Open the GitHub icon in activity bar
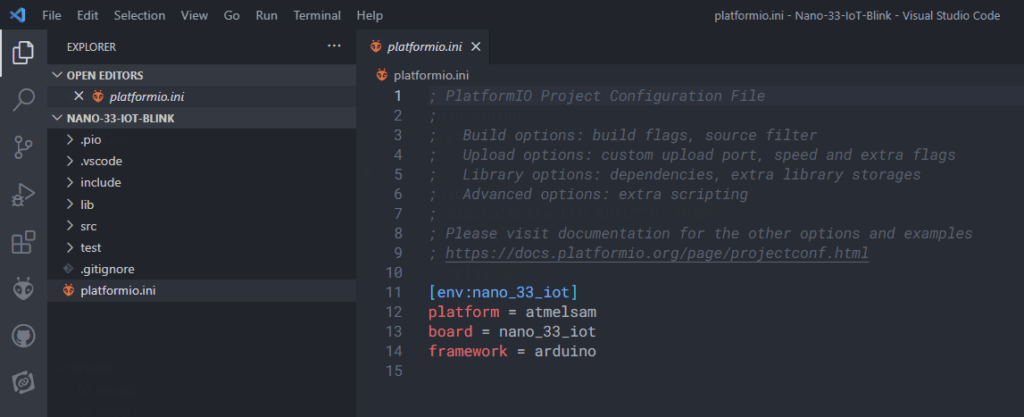1024x417 pixels. coord(23,335)
